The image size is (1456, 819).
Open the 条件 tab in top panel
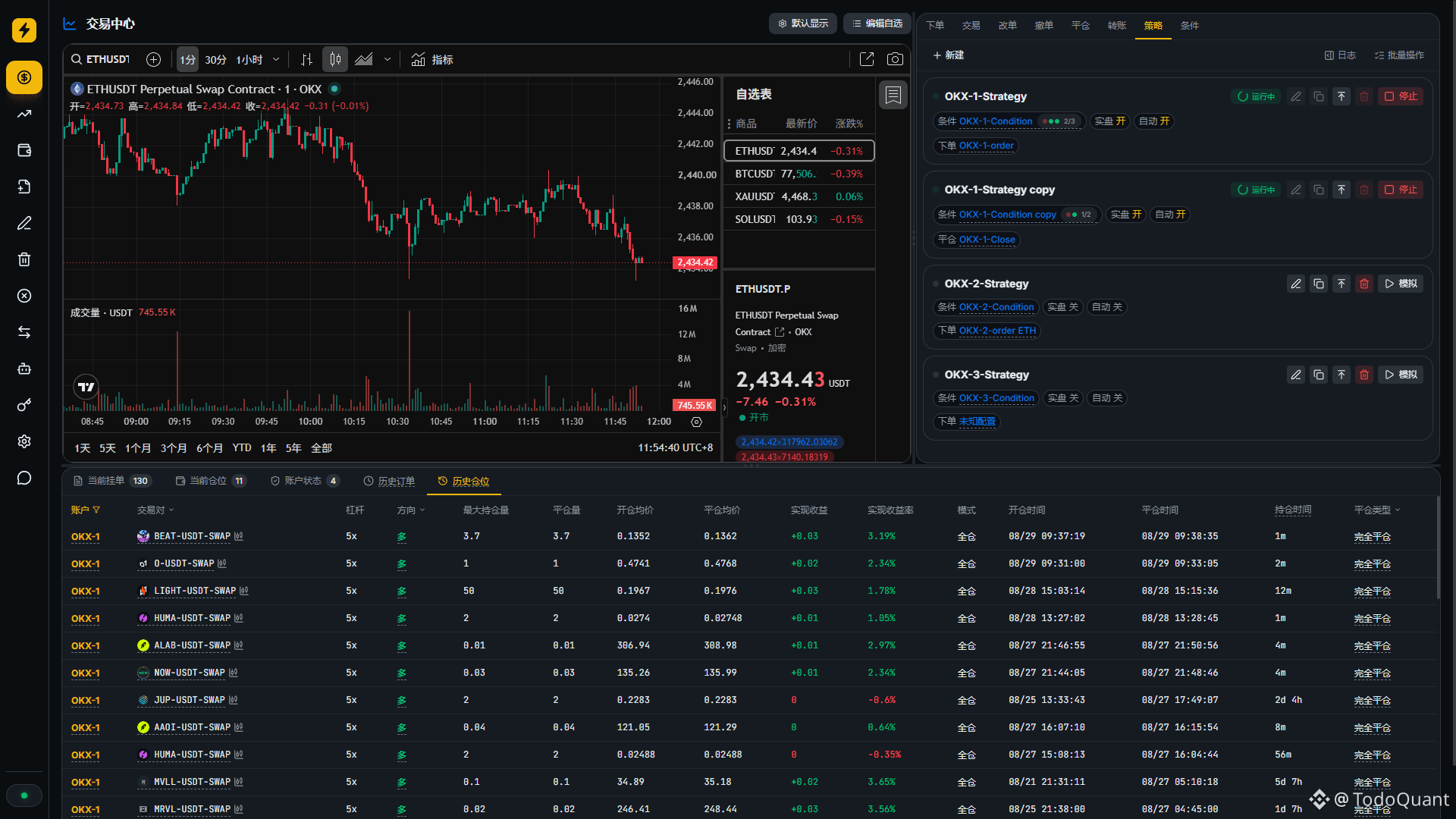click(1189, 25)
